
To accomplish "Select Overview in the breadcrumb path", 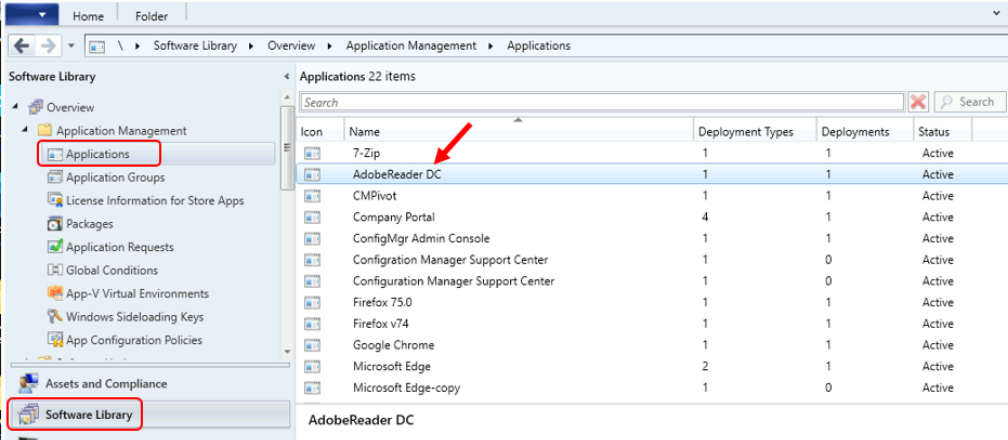I will 291,46.
